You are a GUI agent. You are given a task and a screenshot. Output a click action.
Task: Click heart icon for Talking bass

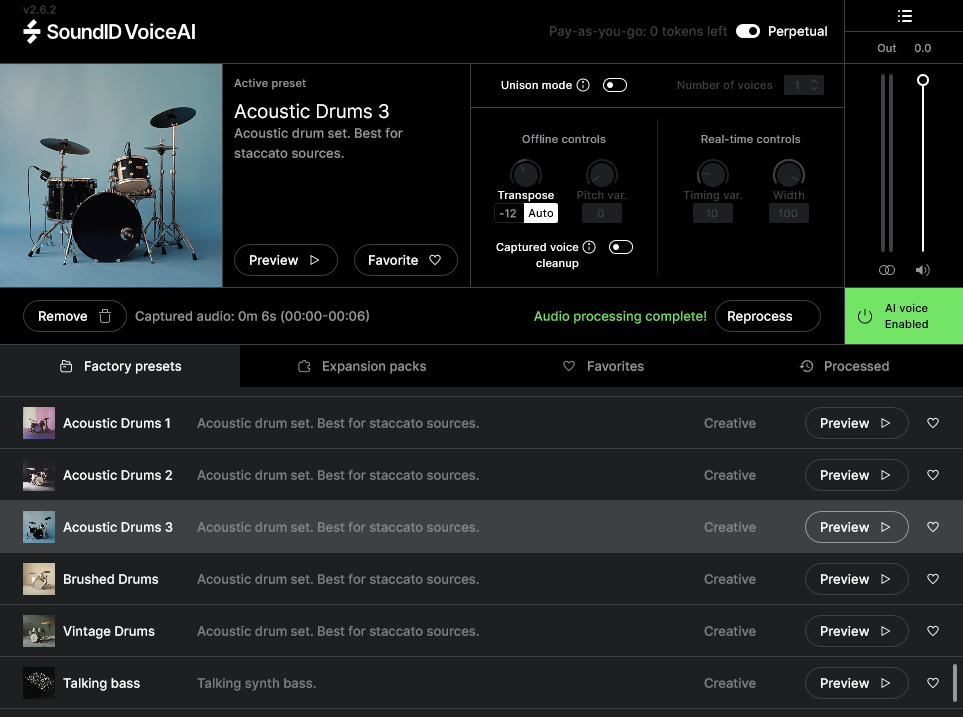933,683
